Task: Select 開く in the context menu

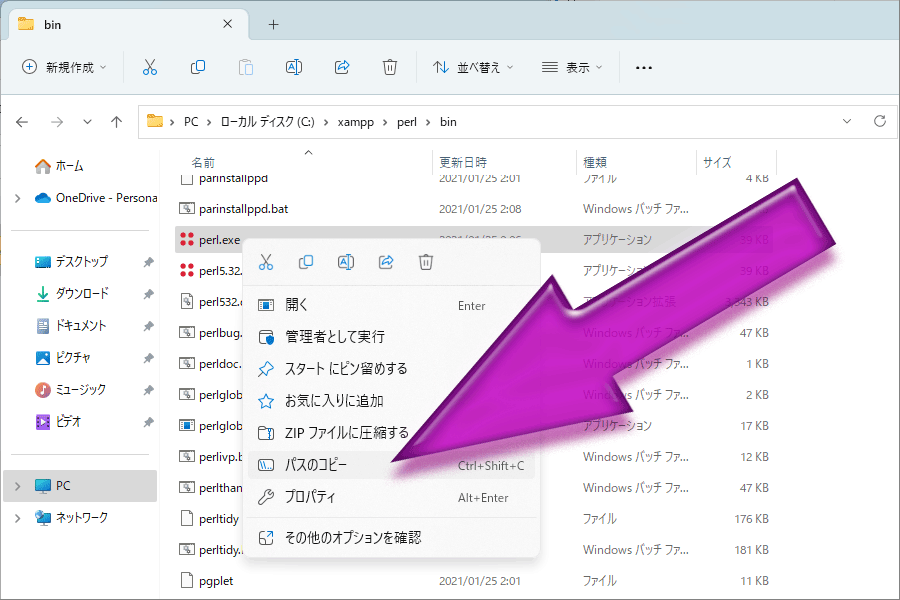Action: point(391,305)
